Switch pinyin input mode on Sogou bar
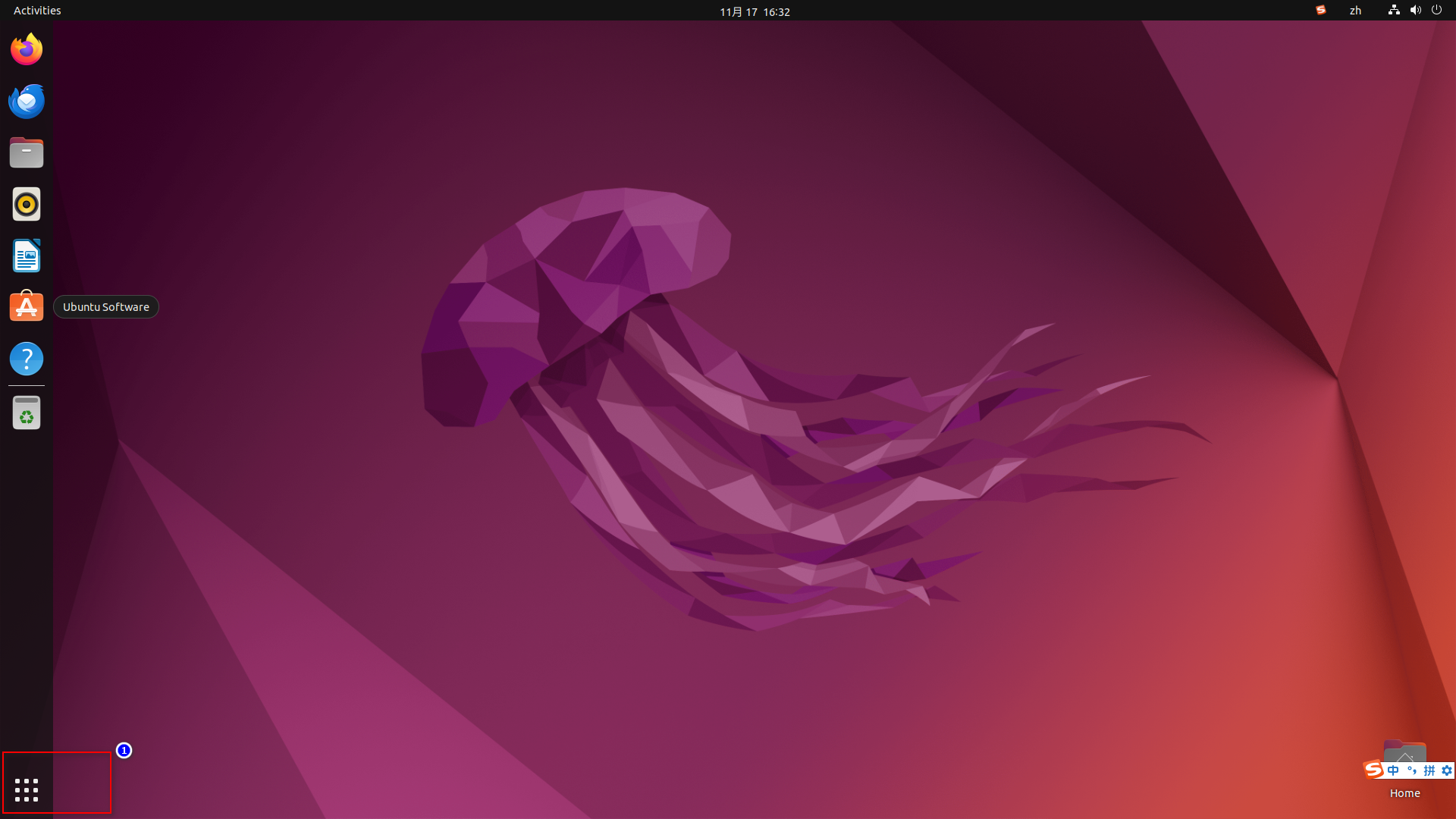 tap(1429, 770)
